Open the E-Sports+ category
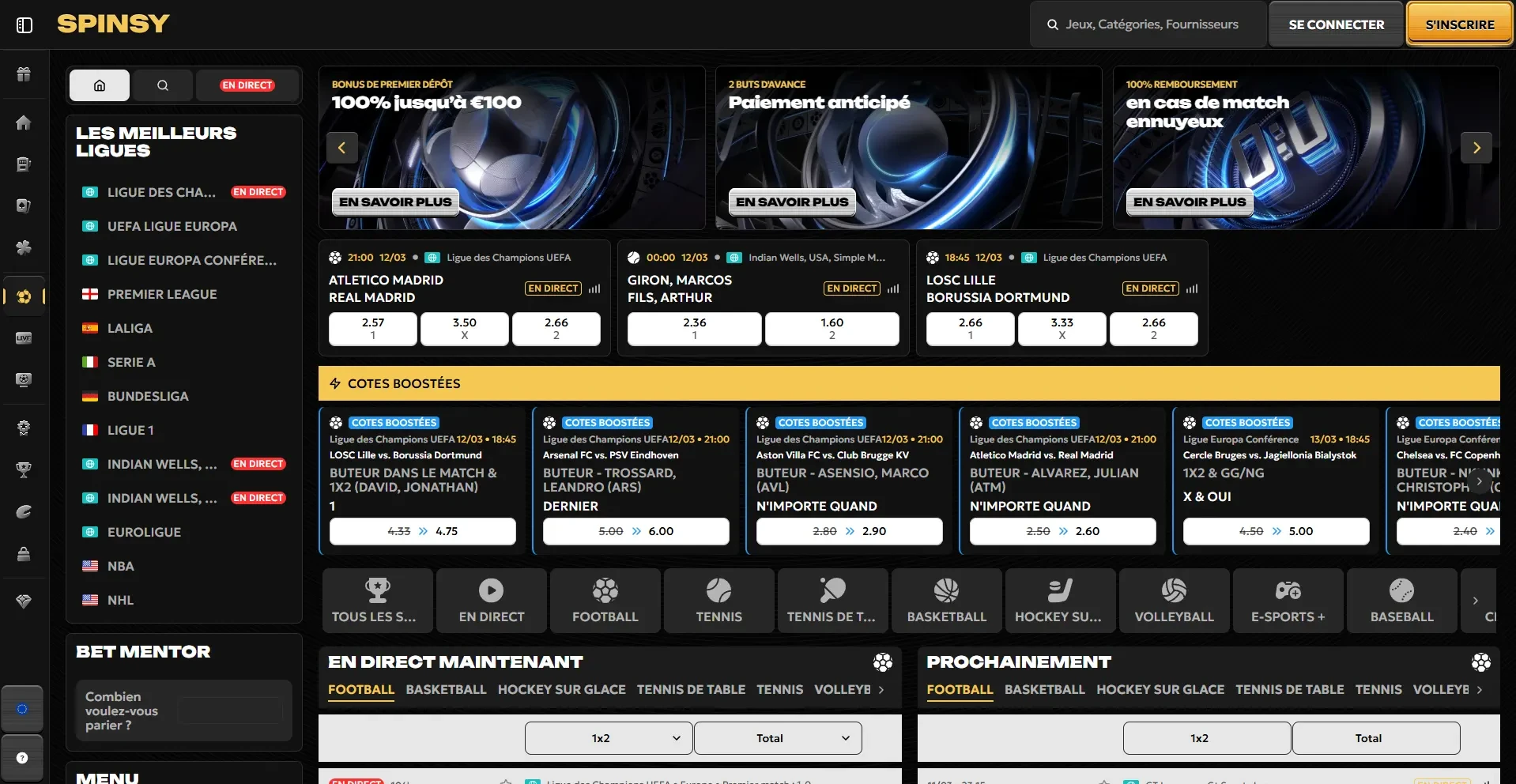This screenshot has height=784, width=1516. [1288, 601]
